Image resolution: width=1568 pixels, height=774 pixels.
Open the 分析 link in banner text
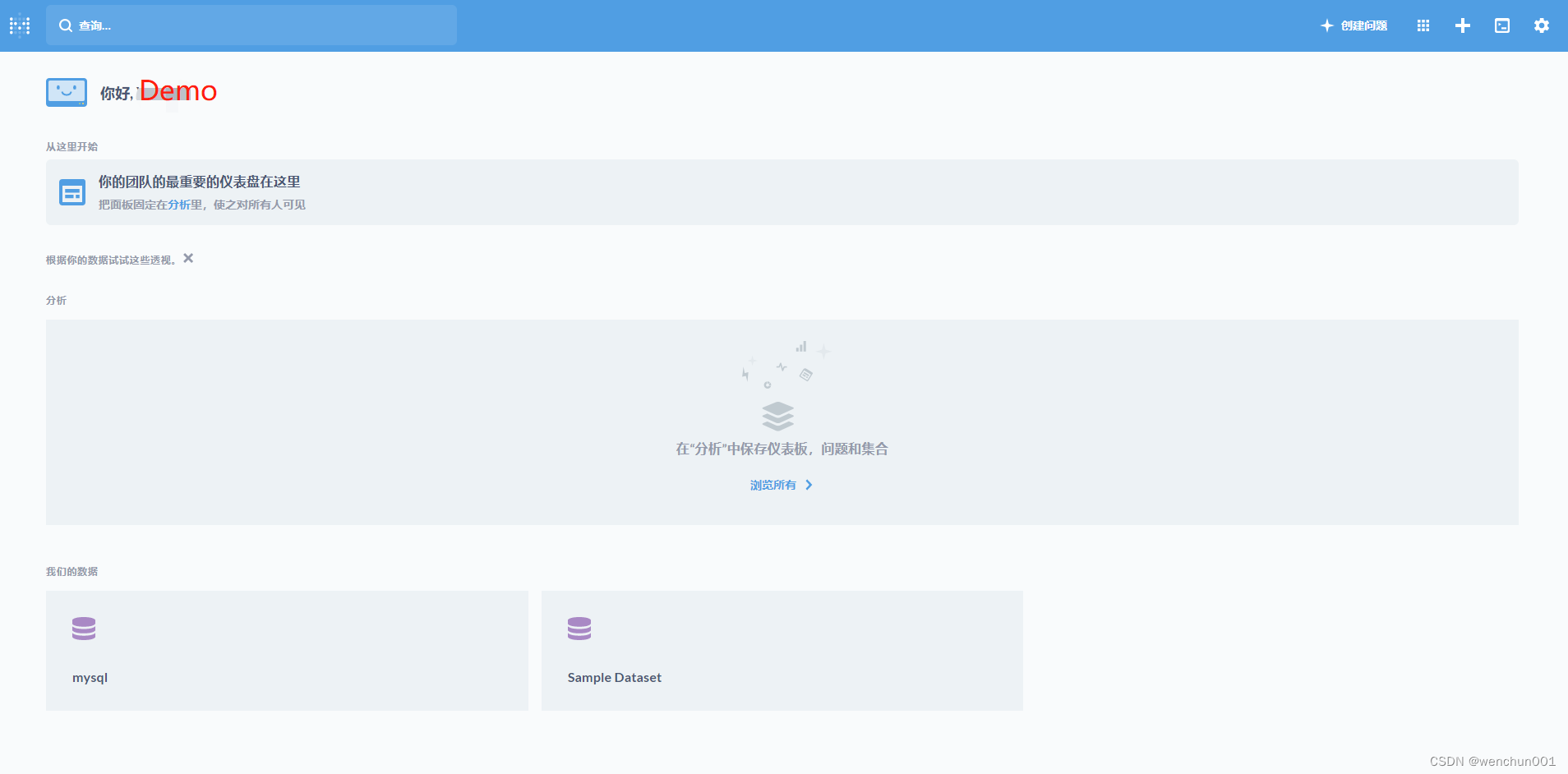click(180, 204)
